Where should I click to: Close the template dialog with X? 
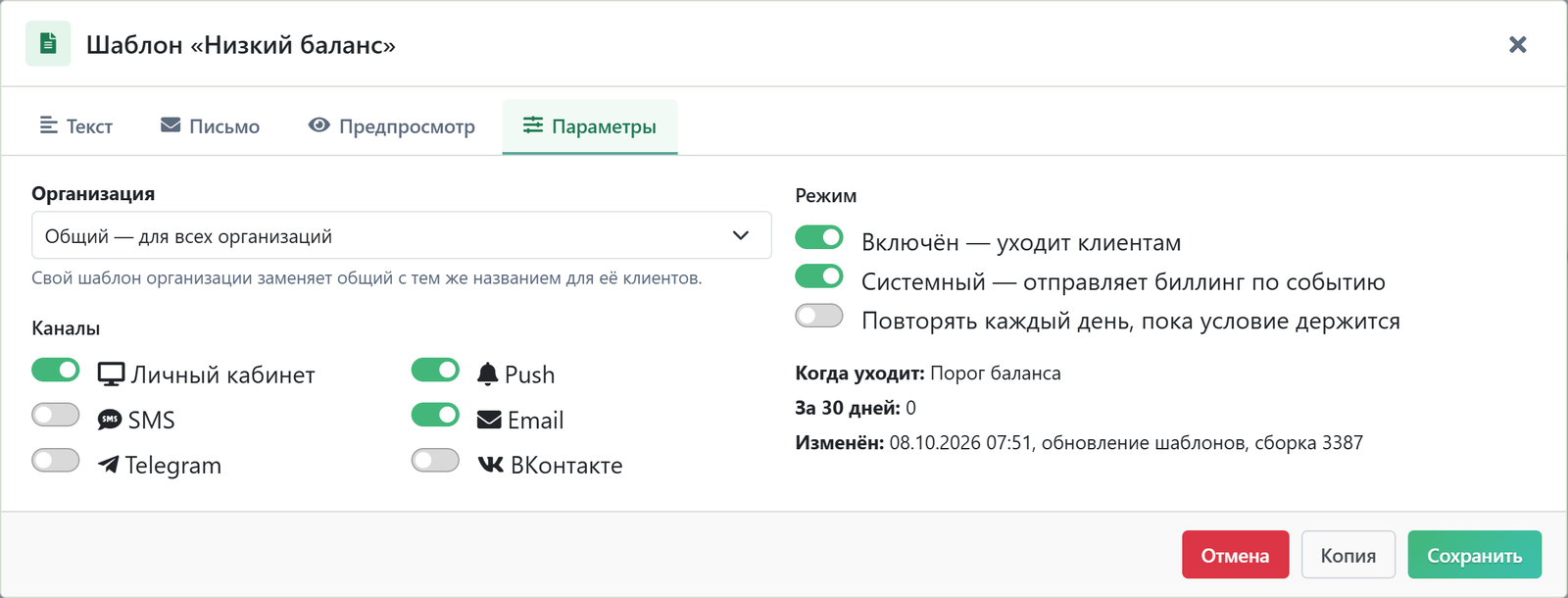[x=1517, y=44]
